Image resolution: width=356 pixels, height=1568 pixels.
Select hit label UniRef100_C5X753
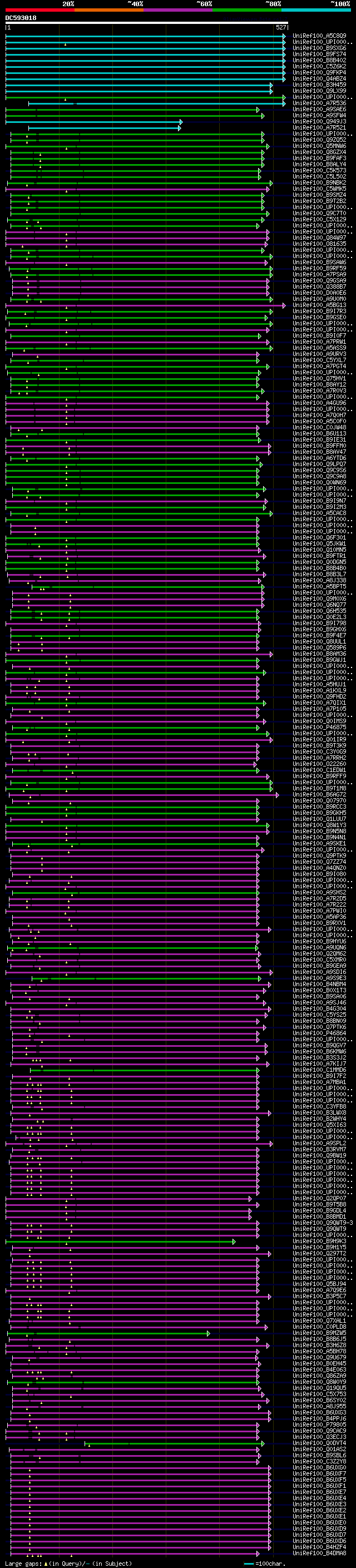(319, 1394)
